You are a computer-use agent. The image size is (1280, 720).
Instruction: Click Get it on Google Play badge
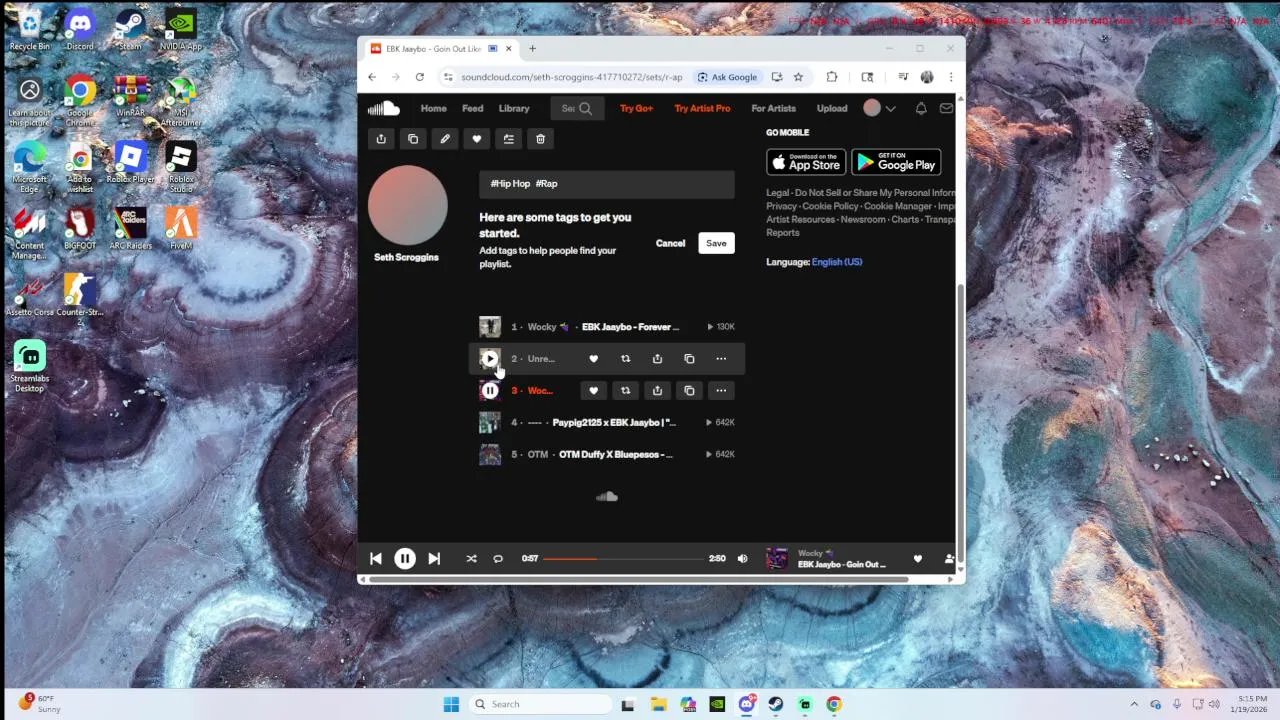(x=896, y=162)
